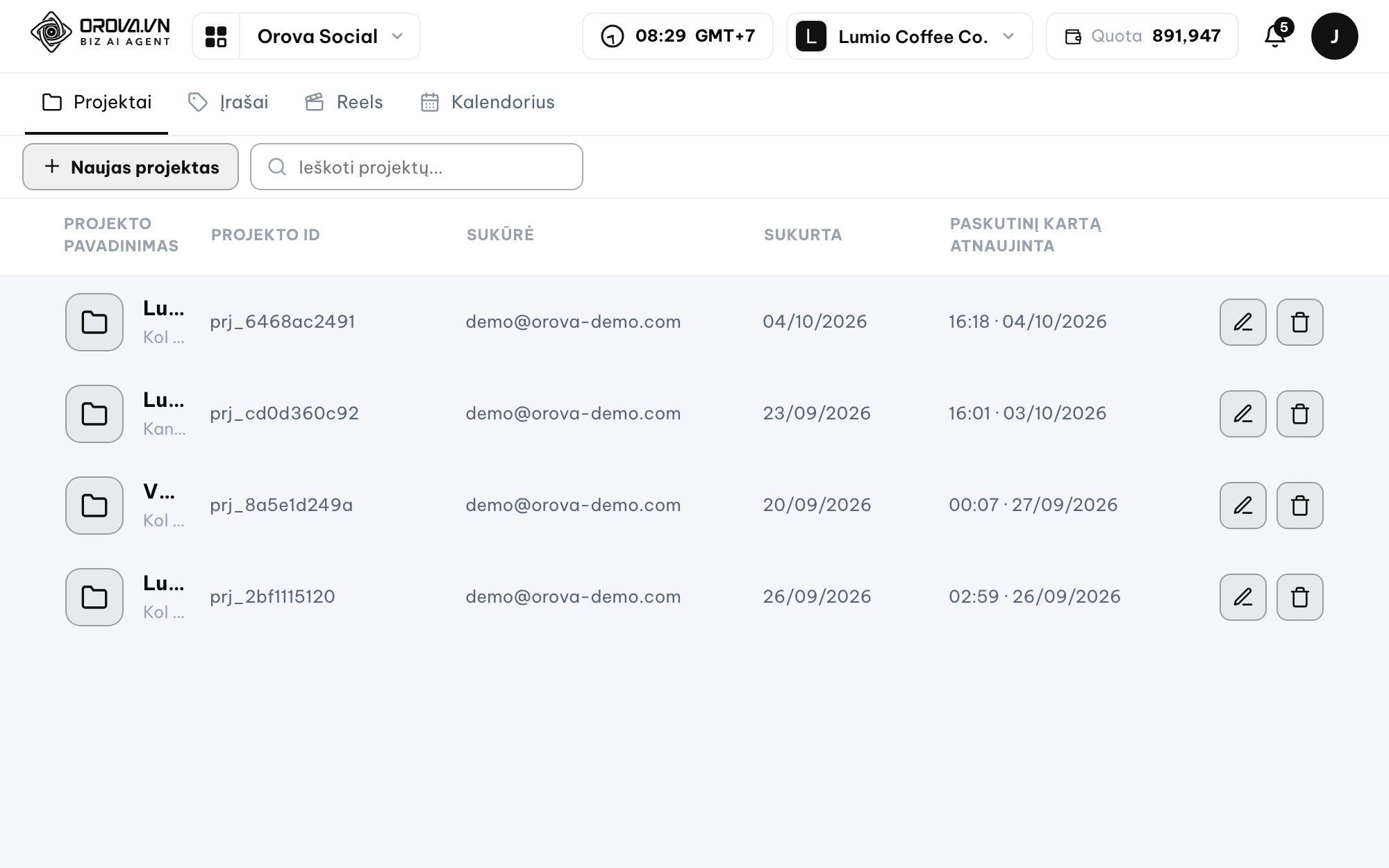Expand the Lumio Coffee Co. workspace dropdown

[x=910, y=36]
